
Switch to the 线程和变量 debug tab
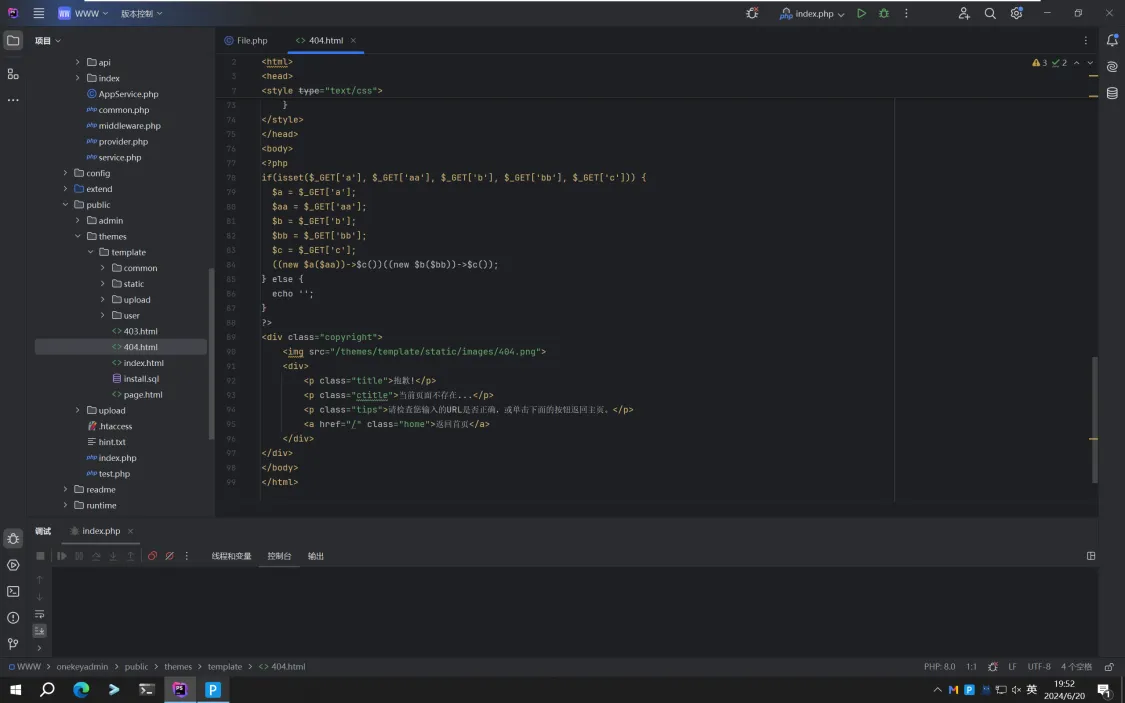231,556
